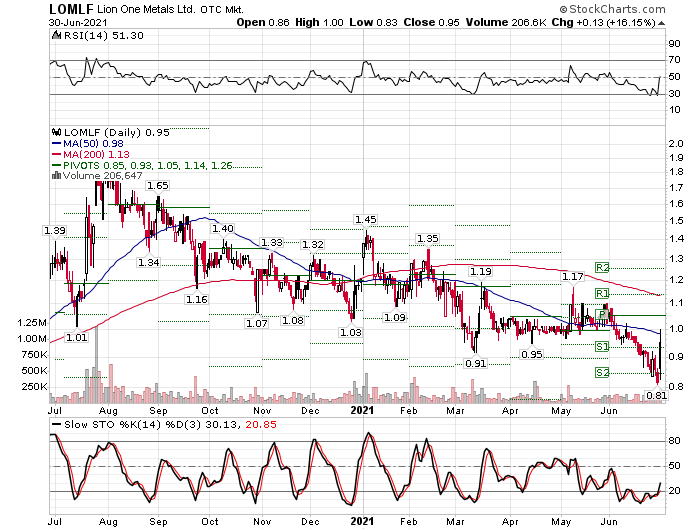Screen dimensions: 700x530
Task: Click the 1.07 price low annotation
Action: [x=257, y=324]
